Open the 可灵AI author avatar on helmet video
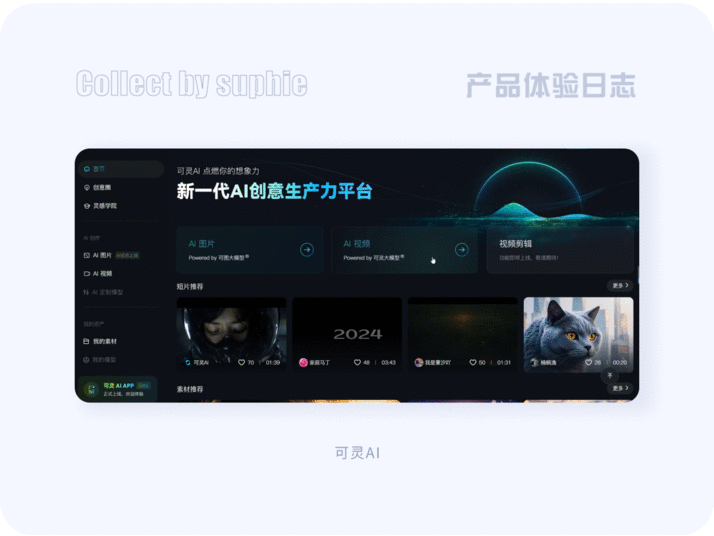 pyautogui.click(x=188, y=362)
